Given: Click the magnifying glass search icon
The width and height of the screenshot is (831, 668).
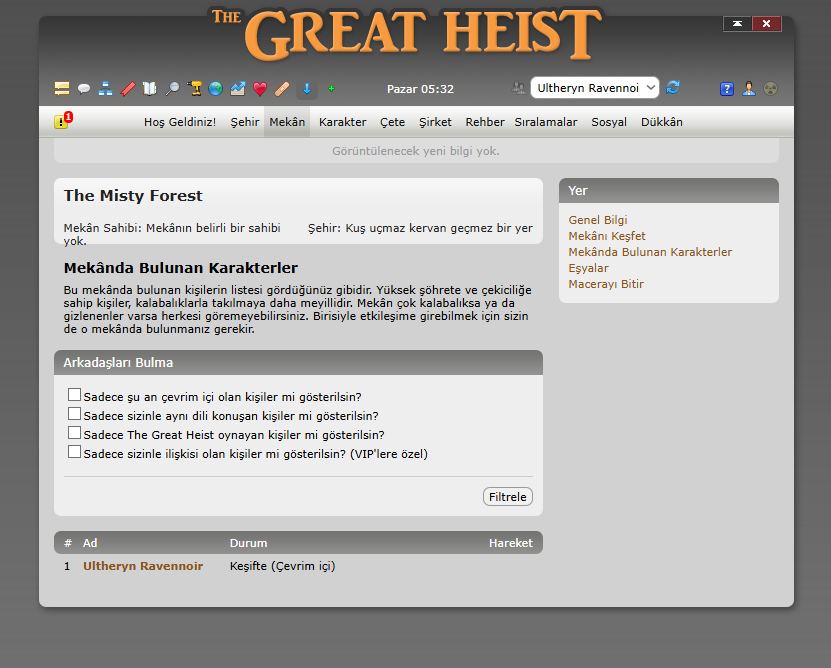Looking at the screenshot, I should click(172, 89).
